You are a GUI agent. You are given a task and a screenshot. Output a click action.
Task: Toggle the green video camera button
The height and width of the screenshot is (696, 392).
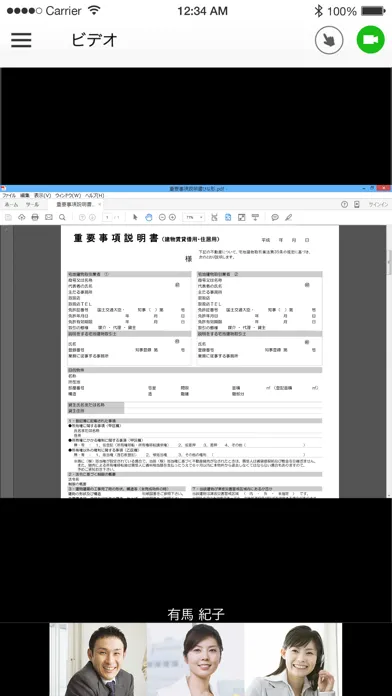[370, 40]
